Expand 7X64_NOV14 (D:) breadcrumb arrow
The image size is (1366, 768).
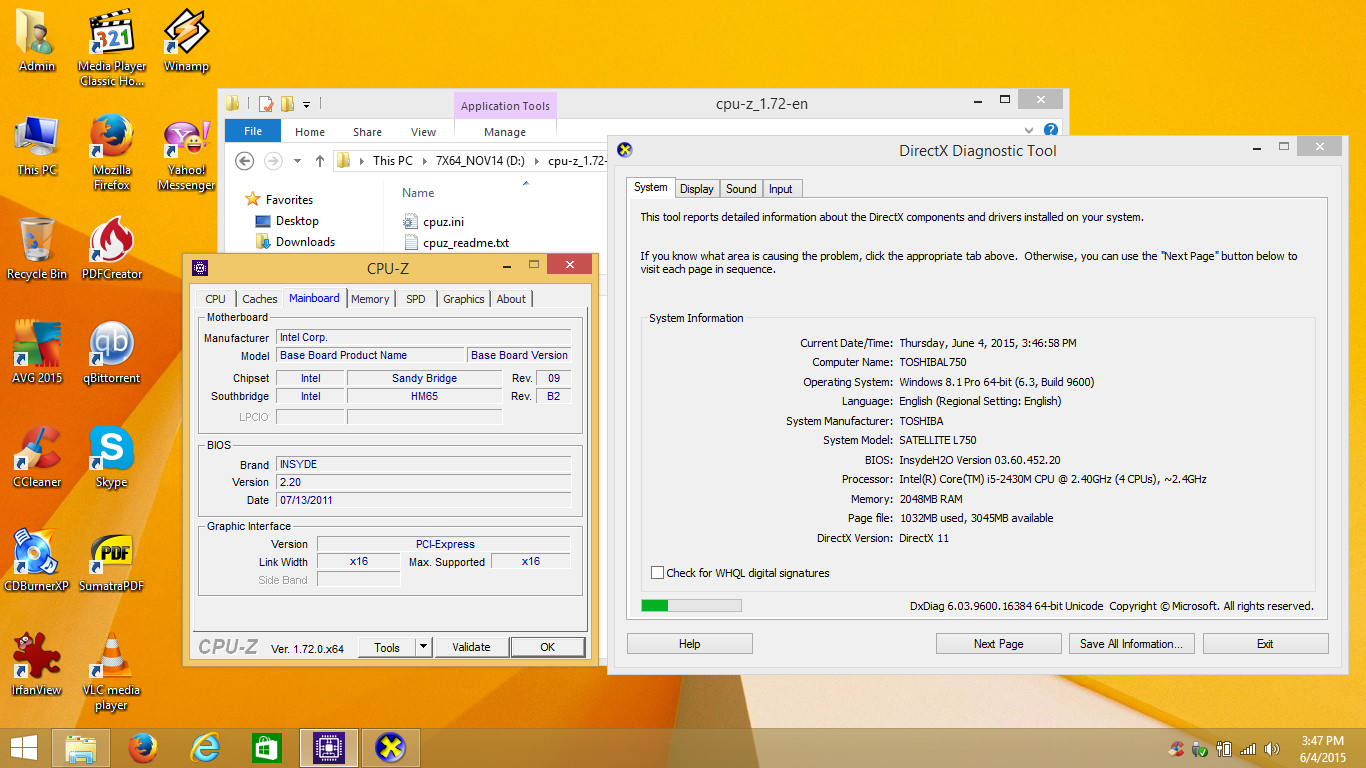pos(536,161)
